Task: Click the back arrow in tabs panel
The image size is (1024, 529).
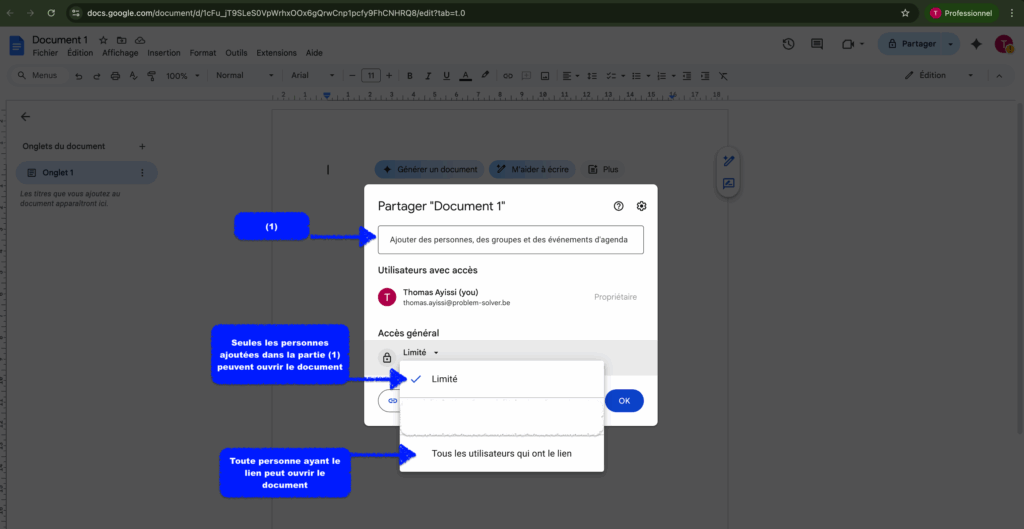Action: (x=26, y=117)
